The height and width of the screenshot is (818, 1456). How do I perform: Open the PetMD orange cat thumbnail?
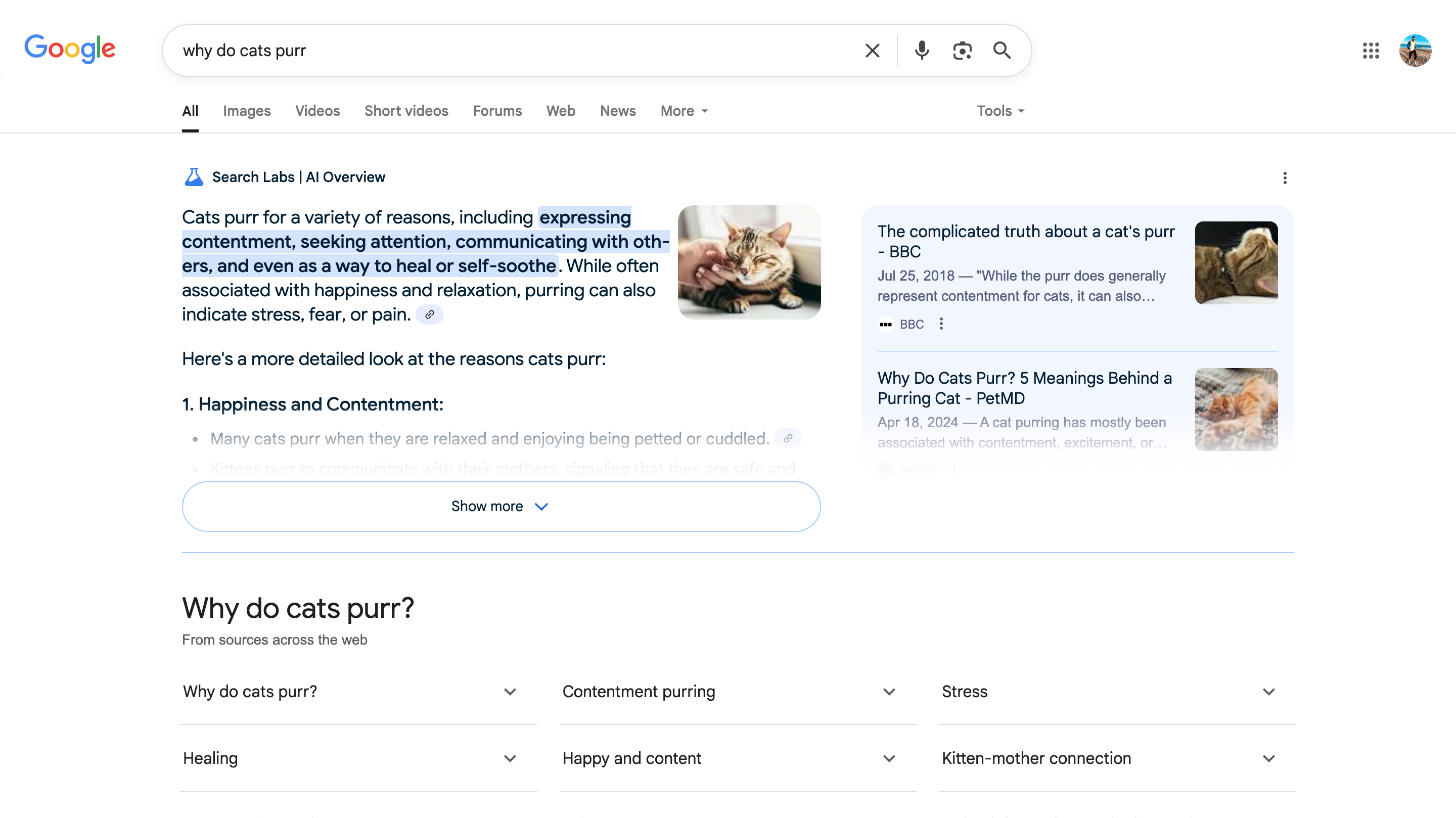point(1236,410)
